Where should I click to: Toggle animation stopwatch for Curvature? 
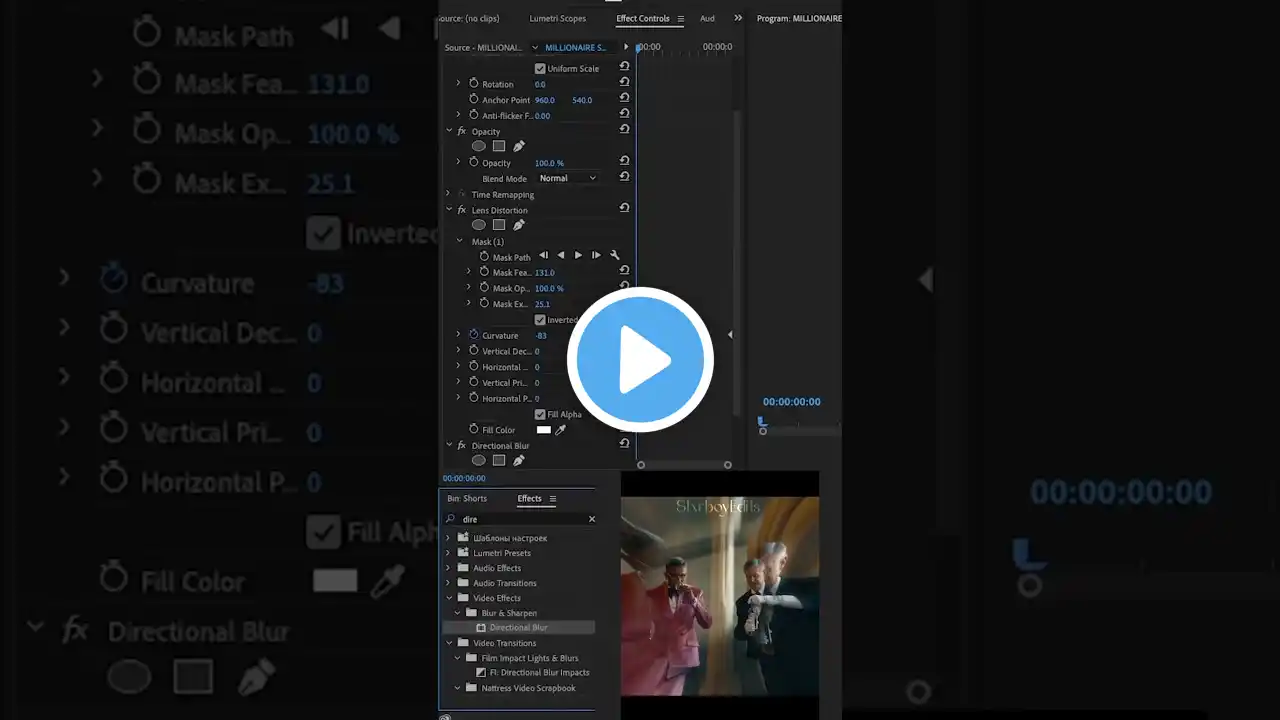(474, 334)
